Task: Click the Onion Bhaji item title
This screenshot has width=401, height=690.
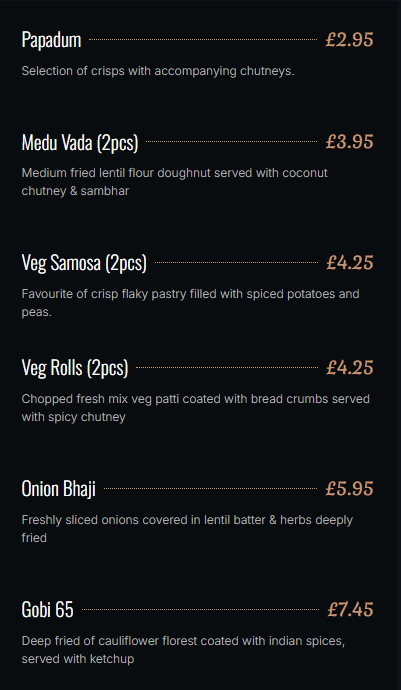Action: 59,489
